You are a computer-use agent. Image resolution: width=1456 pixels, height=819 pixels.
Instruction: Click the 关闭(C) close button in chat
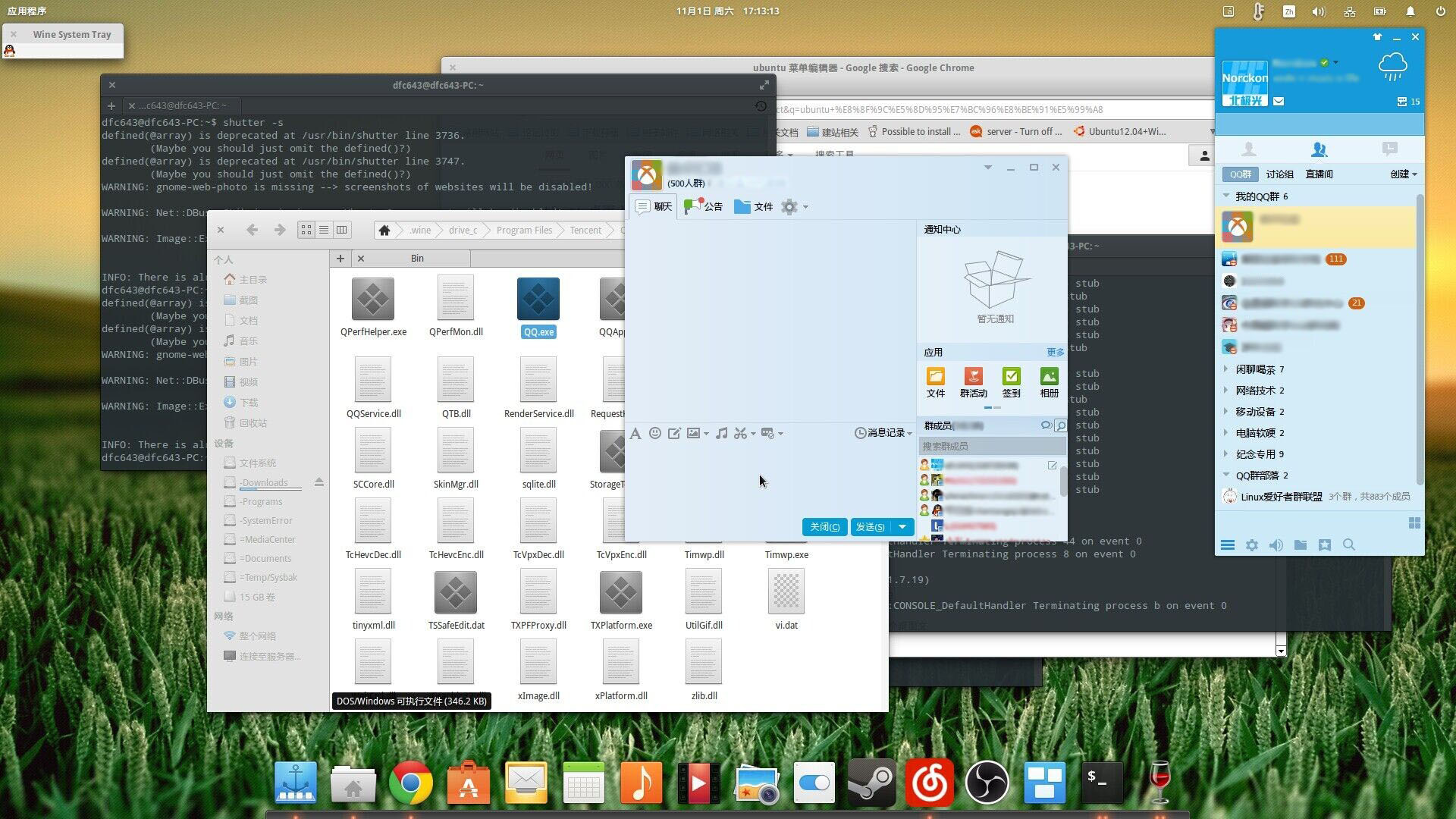point(824,527)
